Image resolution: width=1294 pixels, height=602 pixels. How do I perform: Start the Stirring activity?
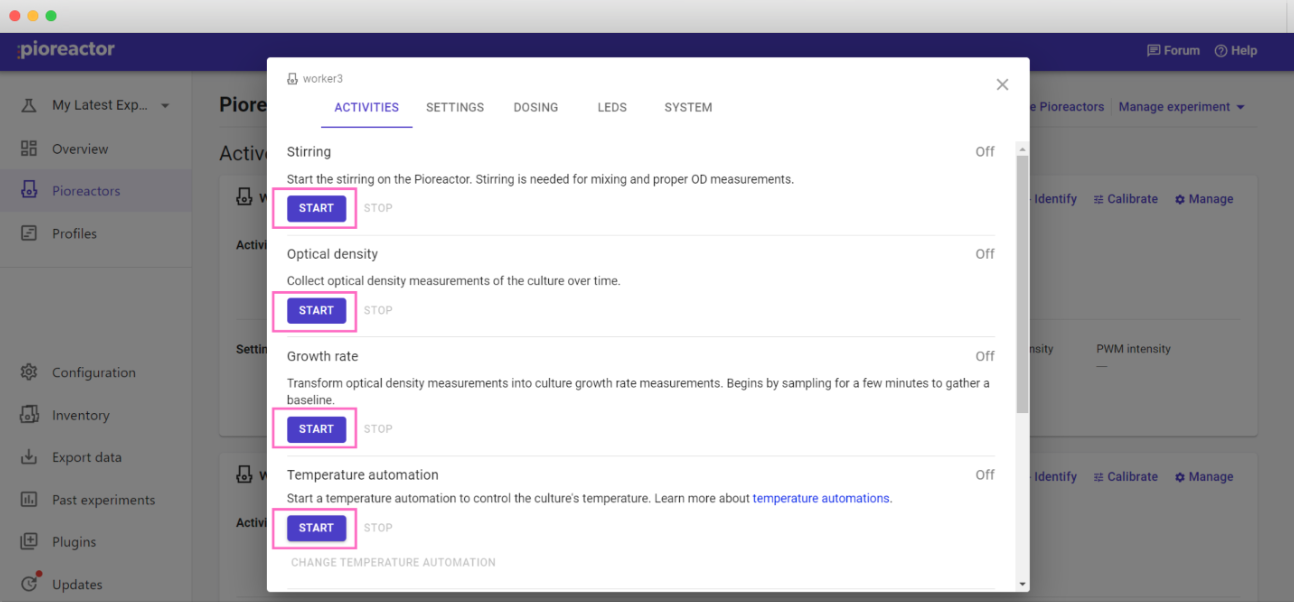(x=316, y=208)
